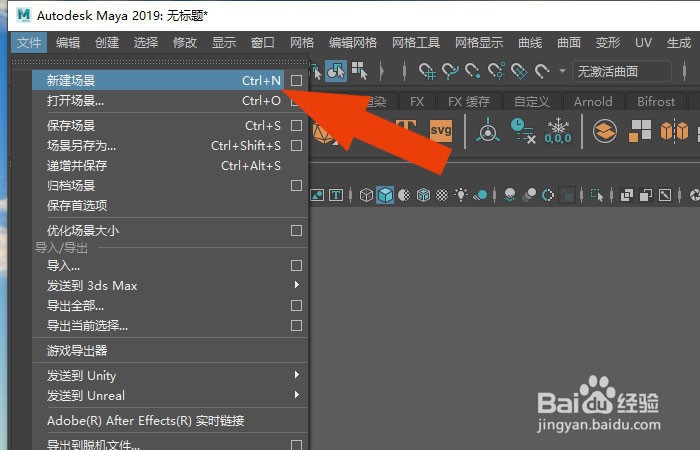Open the 创建 menu
Screen dimensions: 700x450
tap(107, 43)
